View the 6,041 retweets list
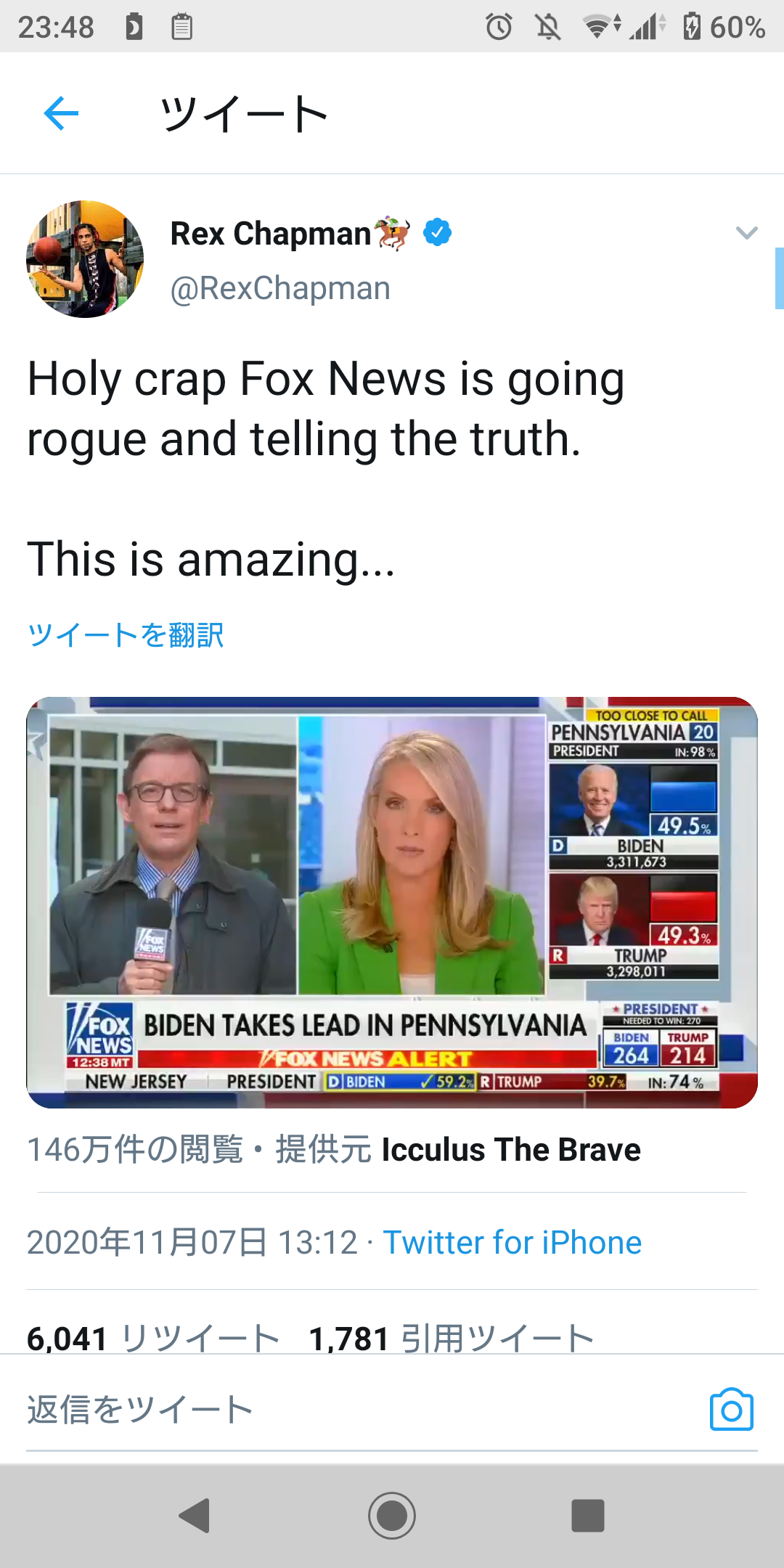 pos(154,1338)
